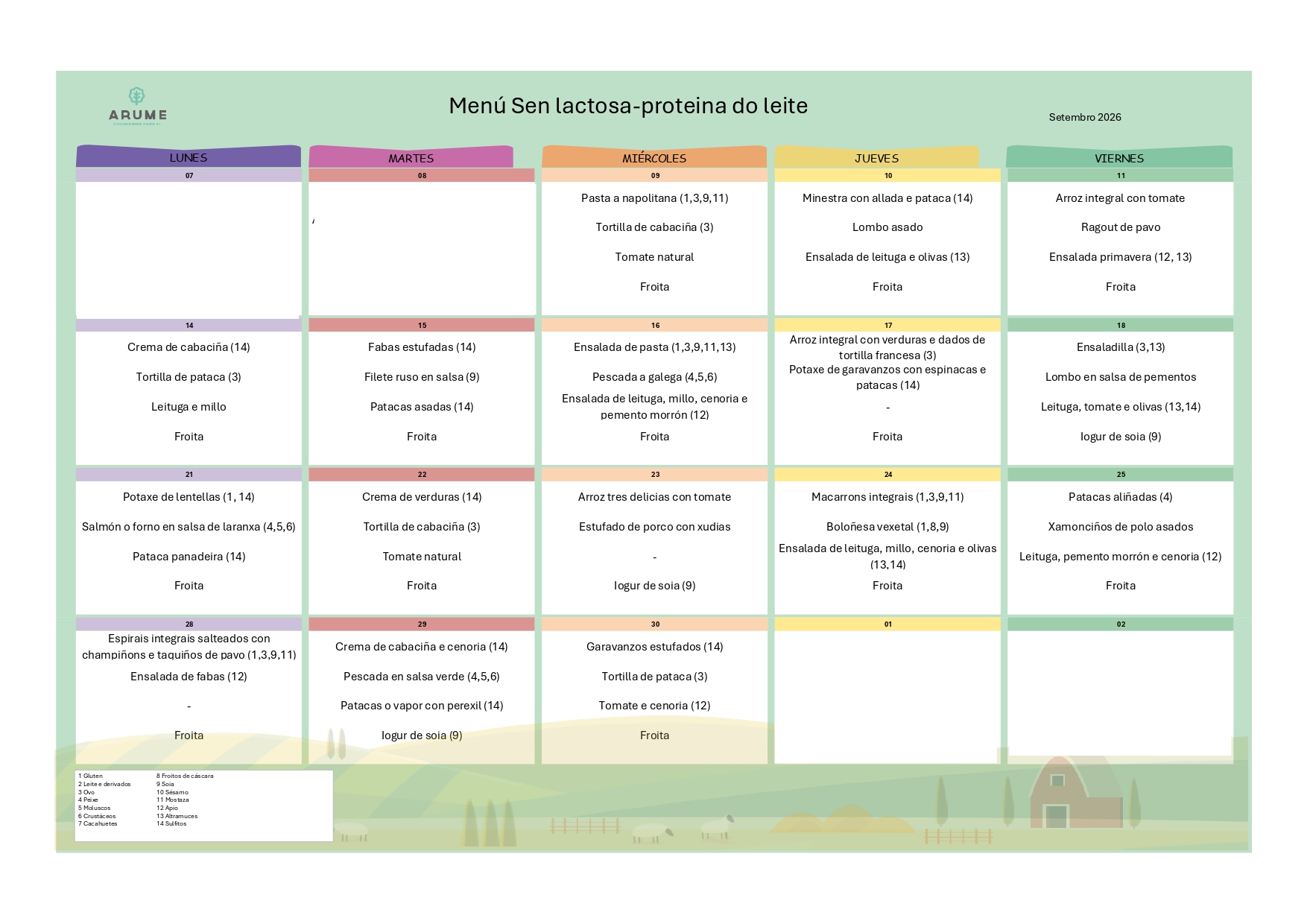Select the JUEVES column header
Viewport: 1307px width, 924px height.
pos(876,157)
